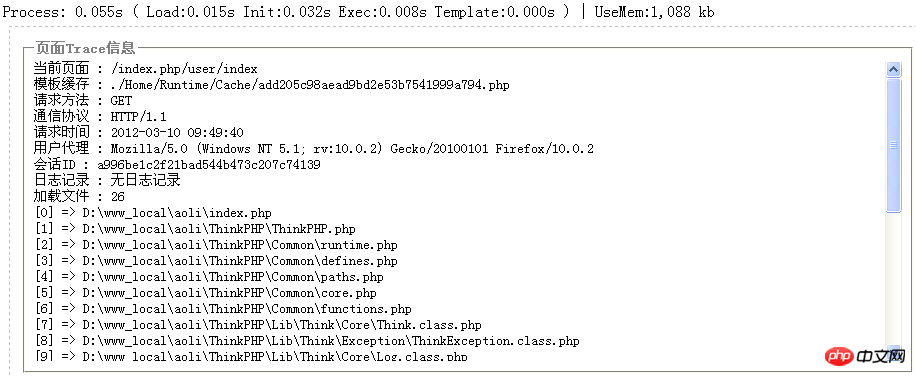Click the 请求方法 GET entry
The height and width of the screenshot is (376, 916).
[x=83, y=101]
